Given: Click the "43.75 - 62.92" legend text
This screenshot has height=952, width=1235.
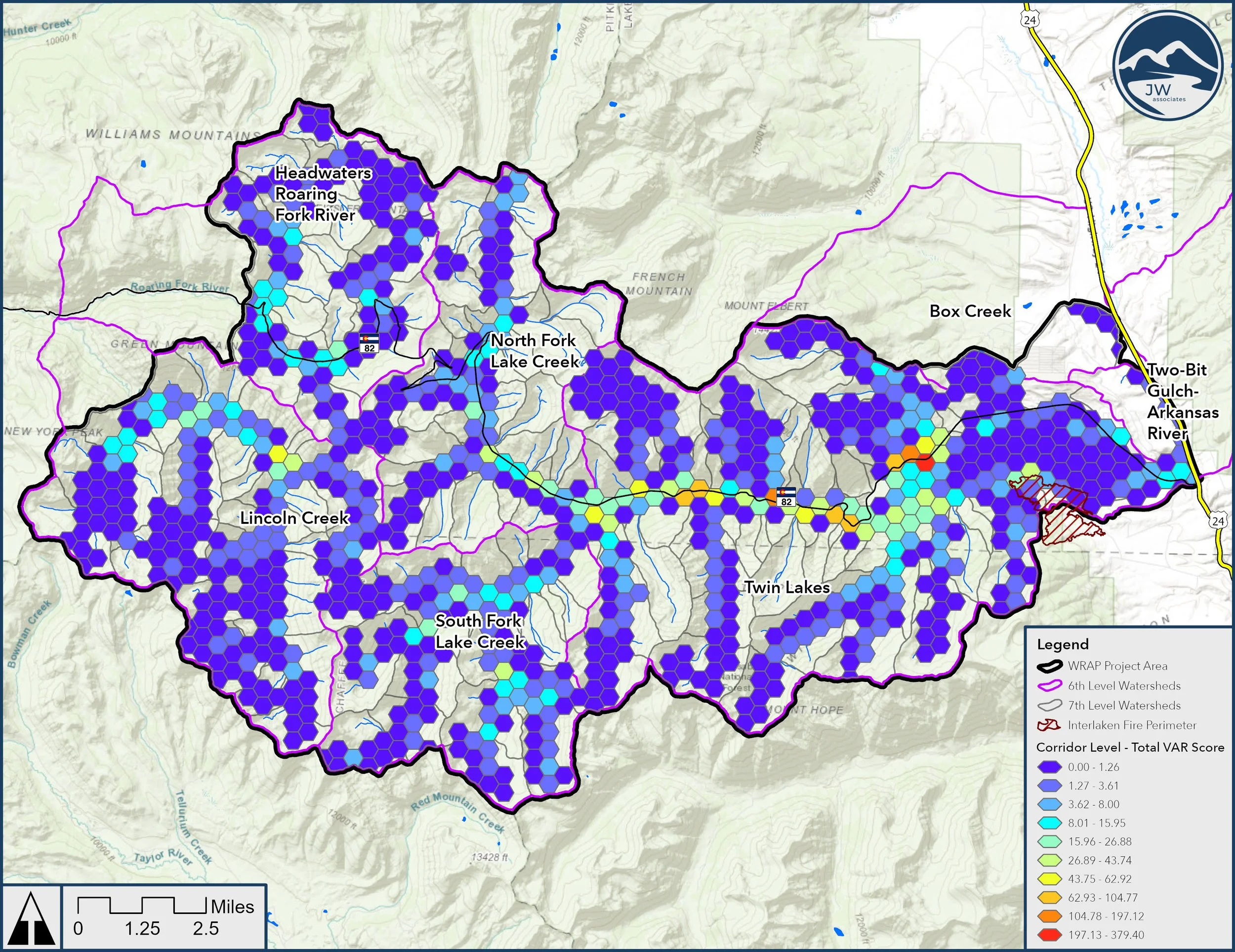Looking at the screenshot, I should coord(1100,879).
